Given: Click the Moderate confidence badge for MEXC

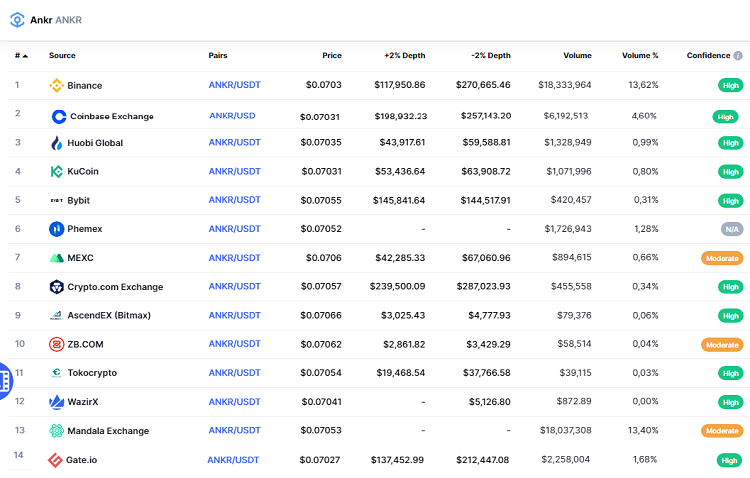Looking at the screenshot, I should pos(721,258).
